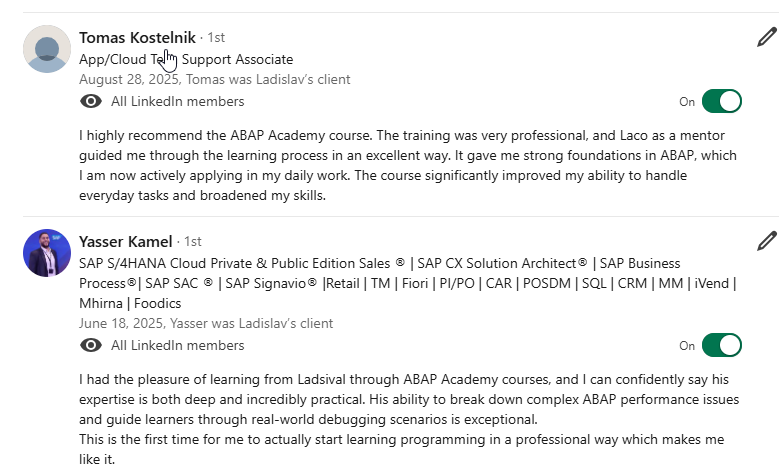
Task: Click the June 18, 2025 client line
Action: point(205,323)
